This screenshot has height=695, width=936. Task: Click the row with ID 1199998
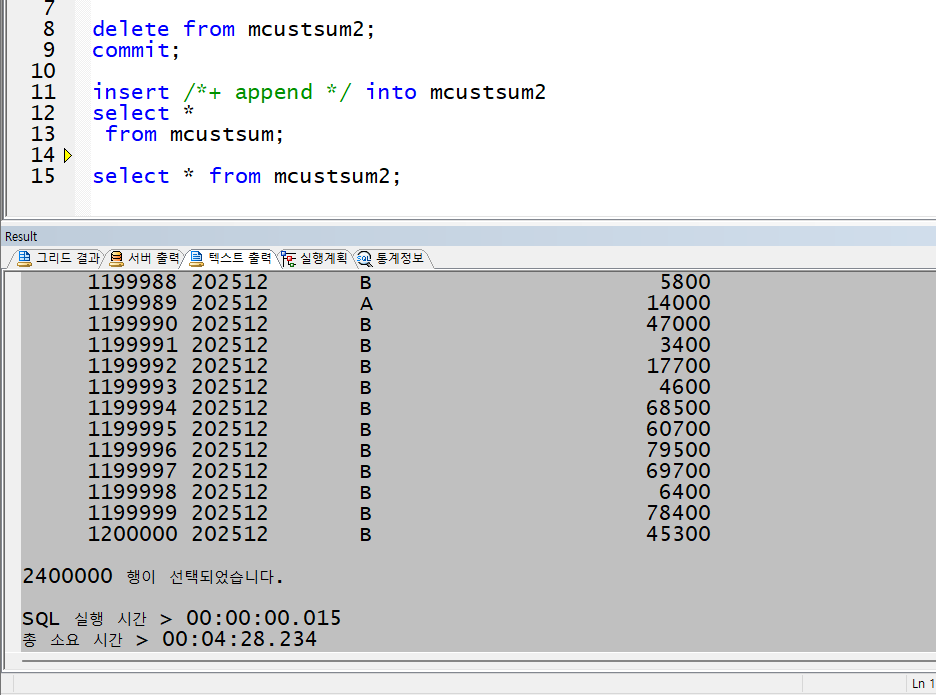(399, 492)
